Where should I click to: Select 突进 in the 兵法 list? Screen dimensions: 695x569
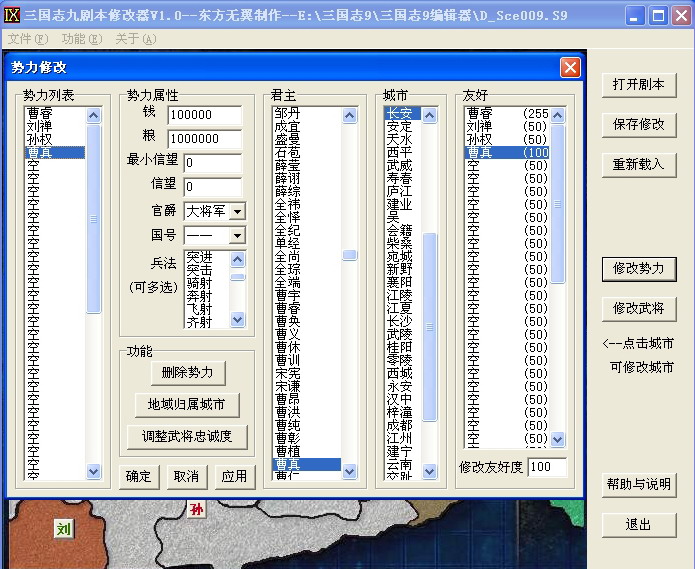tap(207, 257)
